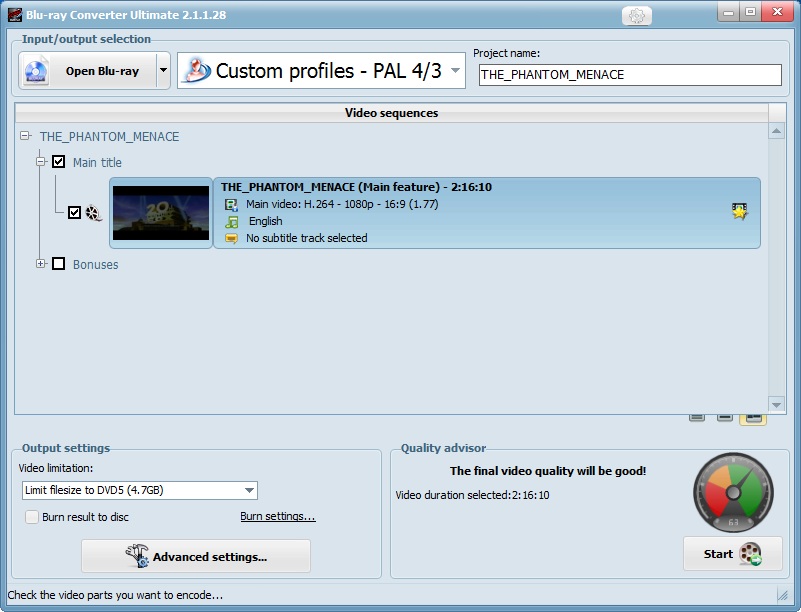Click the tools icon on Advanced settings
Screen dimensions: 801x612
(137, 556)
